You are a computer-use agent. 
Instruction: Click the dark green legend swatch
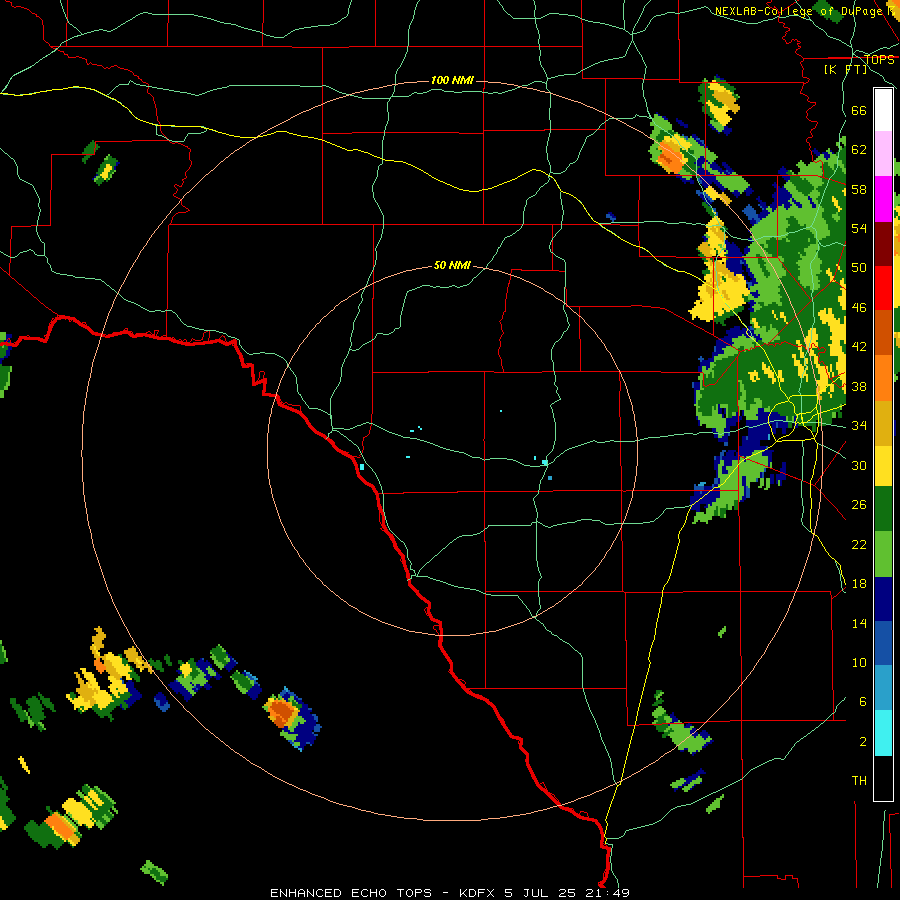point(883,509)
